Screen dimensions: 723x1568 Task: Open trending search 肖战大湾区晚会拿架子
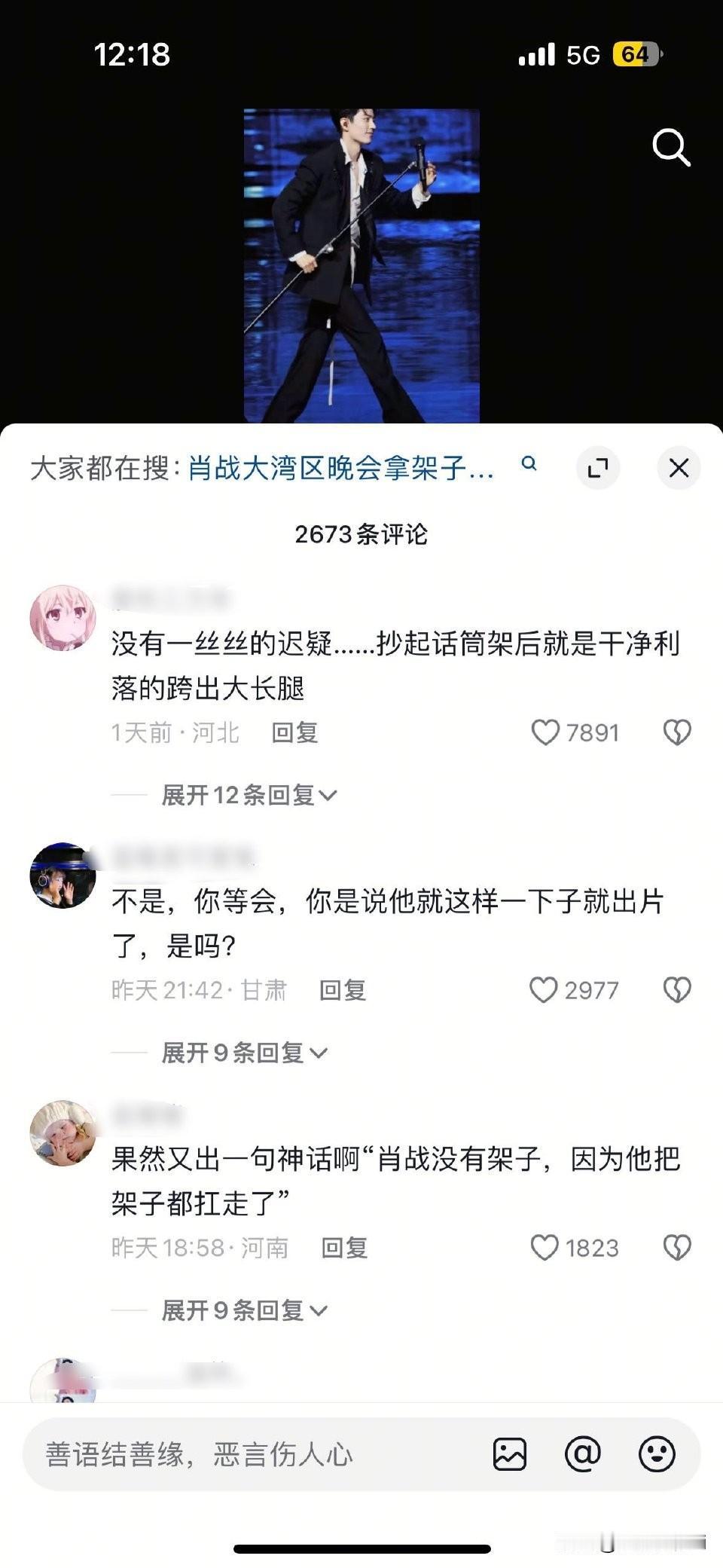pyautogui.click(x=341, y=468)
